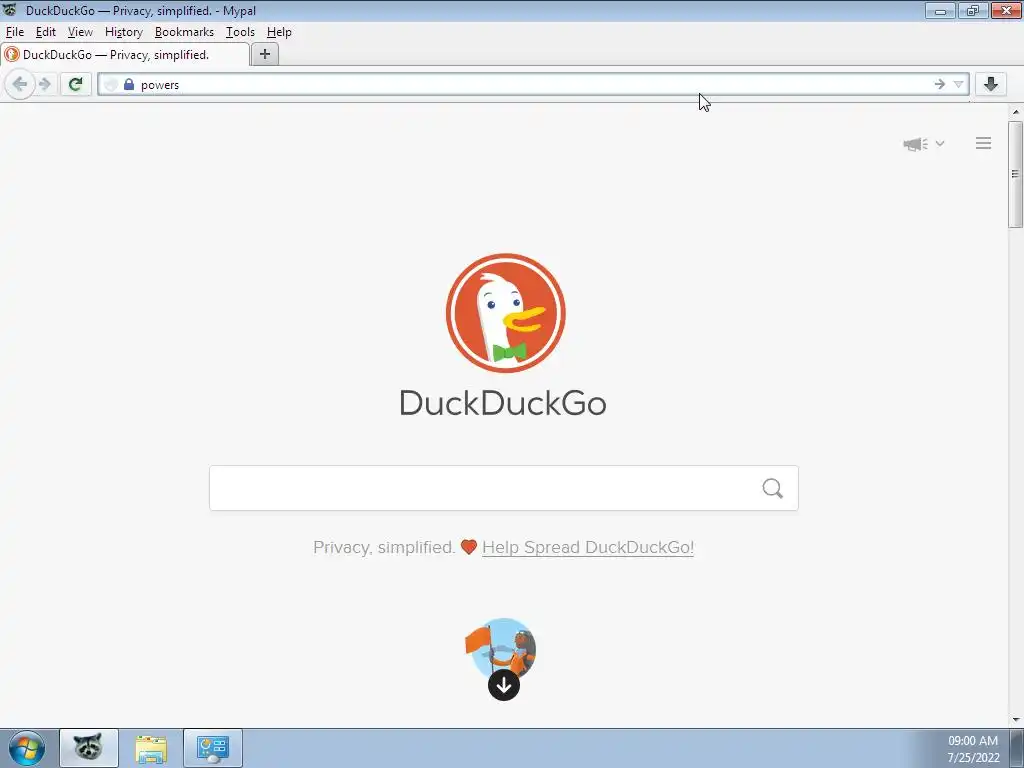
Task: Click the go arrow in address bar
Action: [x=939, y=84]
